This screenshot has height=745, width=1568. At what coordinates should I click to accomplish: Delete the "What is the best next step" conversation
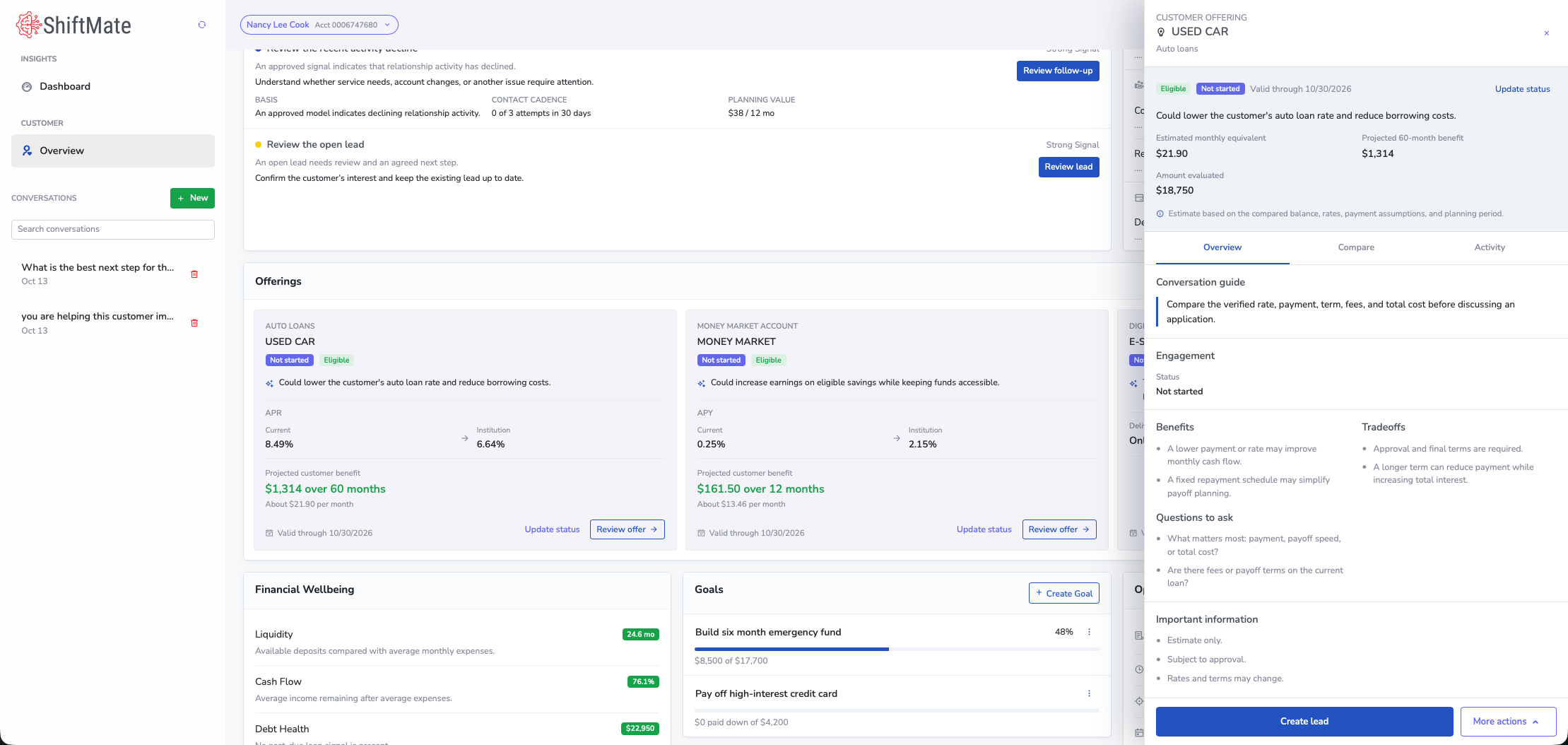pyautogui.click(x=194, y=274)
